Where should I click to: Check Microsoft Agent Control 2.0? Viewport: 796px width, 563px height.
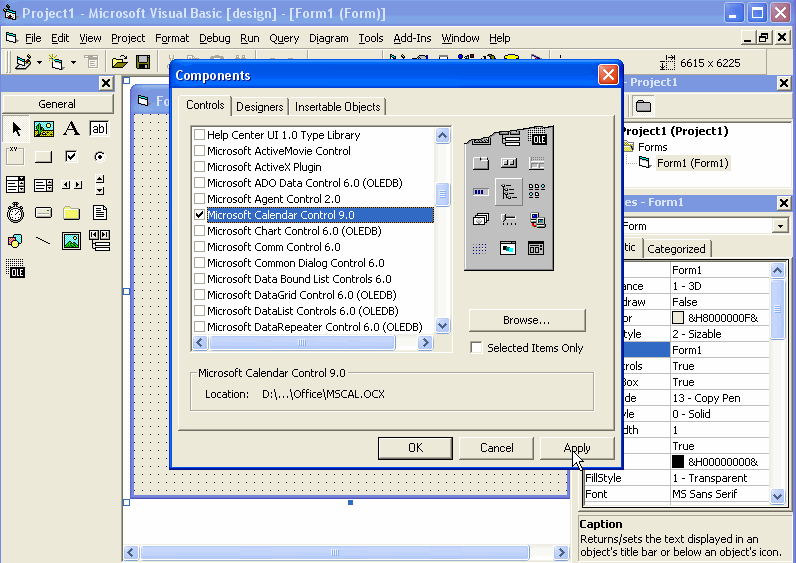coord(200,199)
